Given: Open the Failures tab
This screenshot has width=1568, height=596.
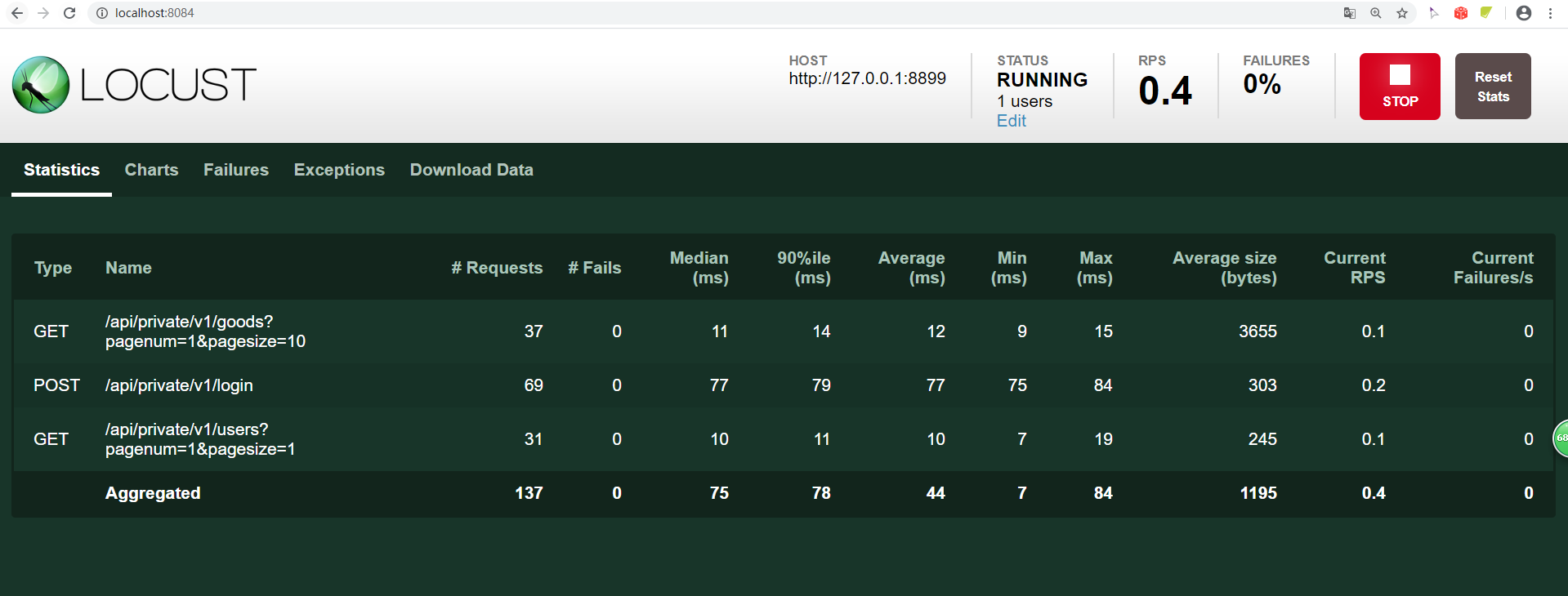Looking at the screenshot, I should tap(235, 170).
